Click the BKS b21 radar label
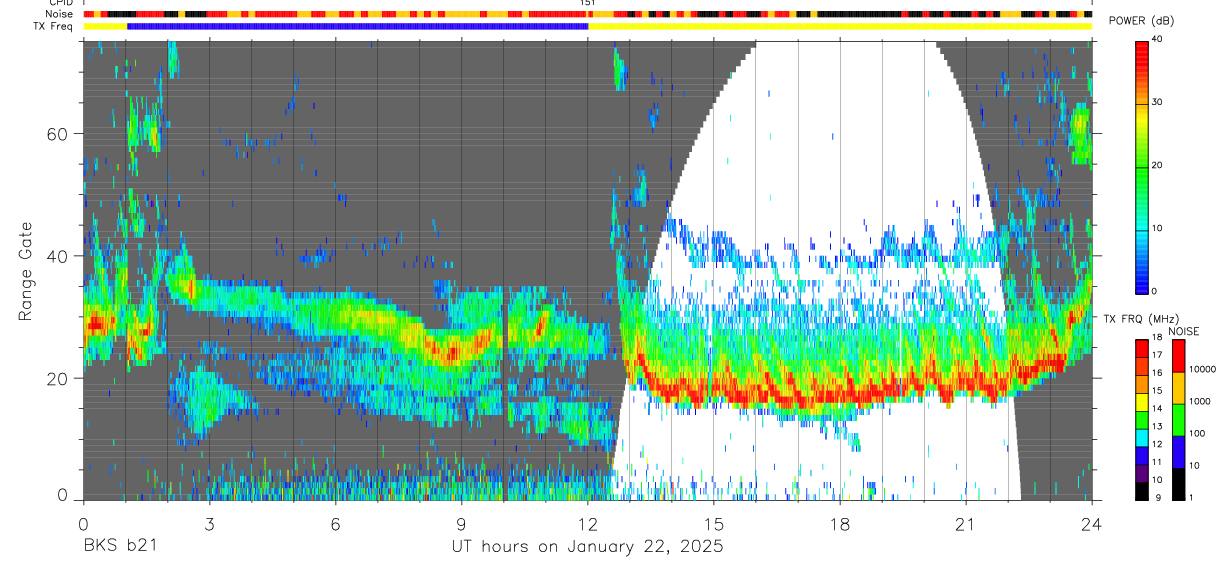 (119, 547)
